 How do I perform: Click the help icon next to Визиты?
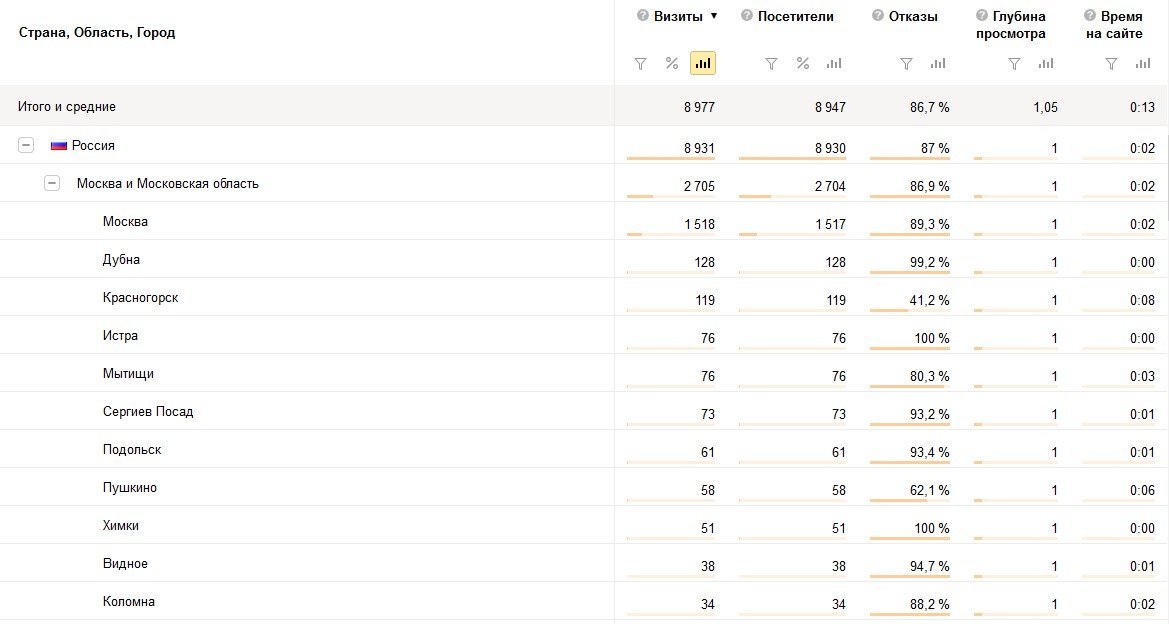click(x=643, y=16)
